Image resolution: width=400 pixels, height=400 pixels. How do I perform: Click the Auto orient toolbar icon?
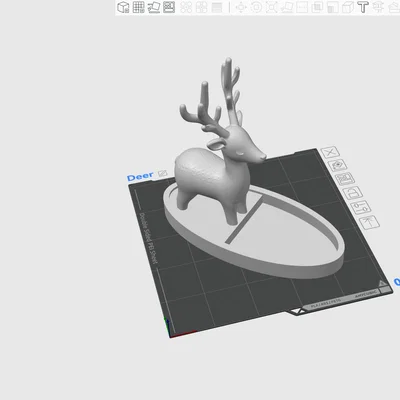[x=154, y=7]
